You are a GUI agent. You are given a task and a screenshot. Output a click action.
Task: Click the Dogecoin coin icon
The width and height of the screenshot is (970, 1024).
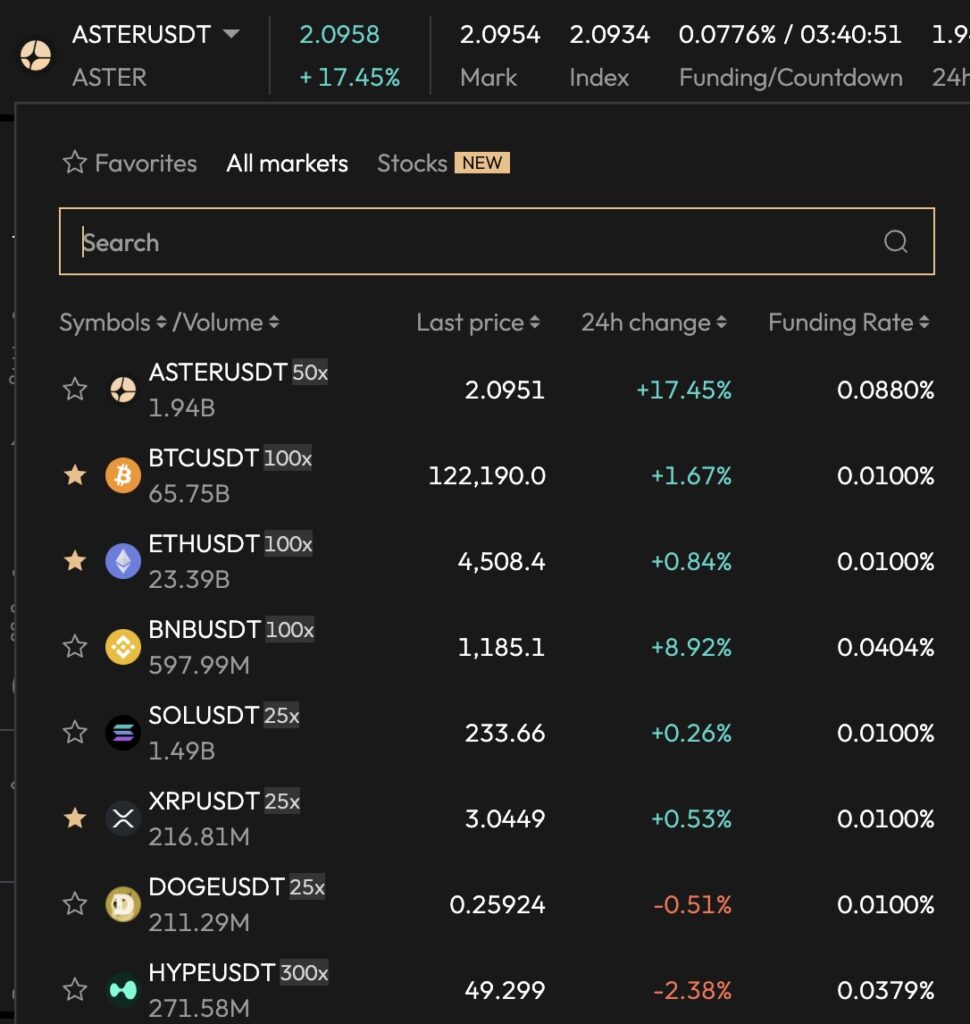(123, 905)
